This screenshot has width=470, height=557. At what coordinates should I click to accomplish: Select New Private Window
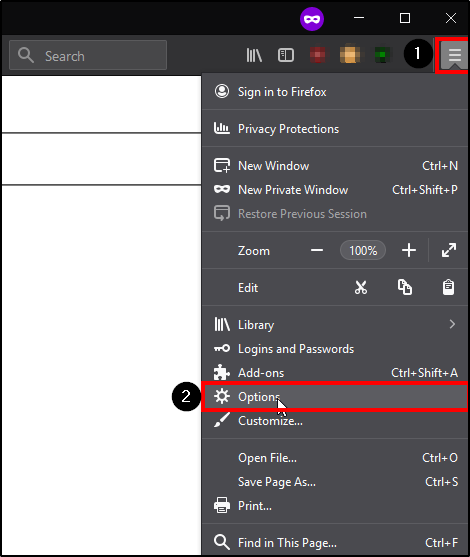click(x=334, y=190)
